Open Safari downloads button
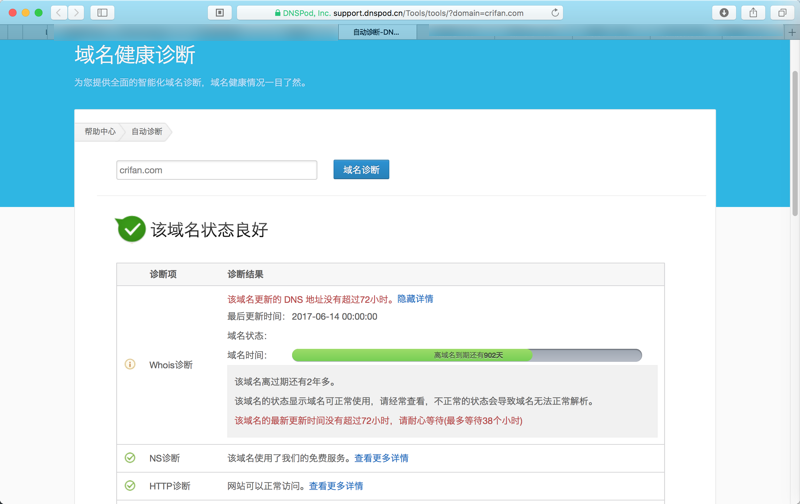The image size is (800, 504). coord(723,13)
